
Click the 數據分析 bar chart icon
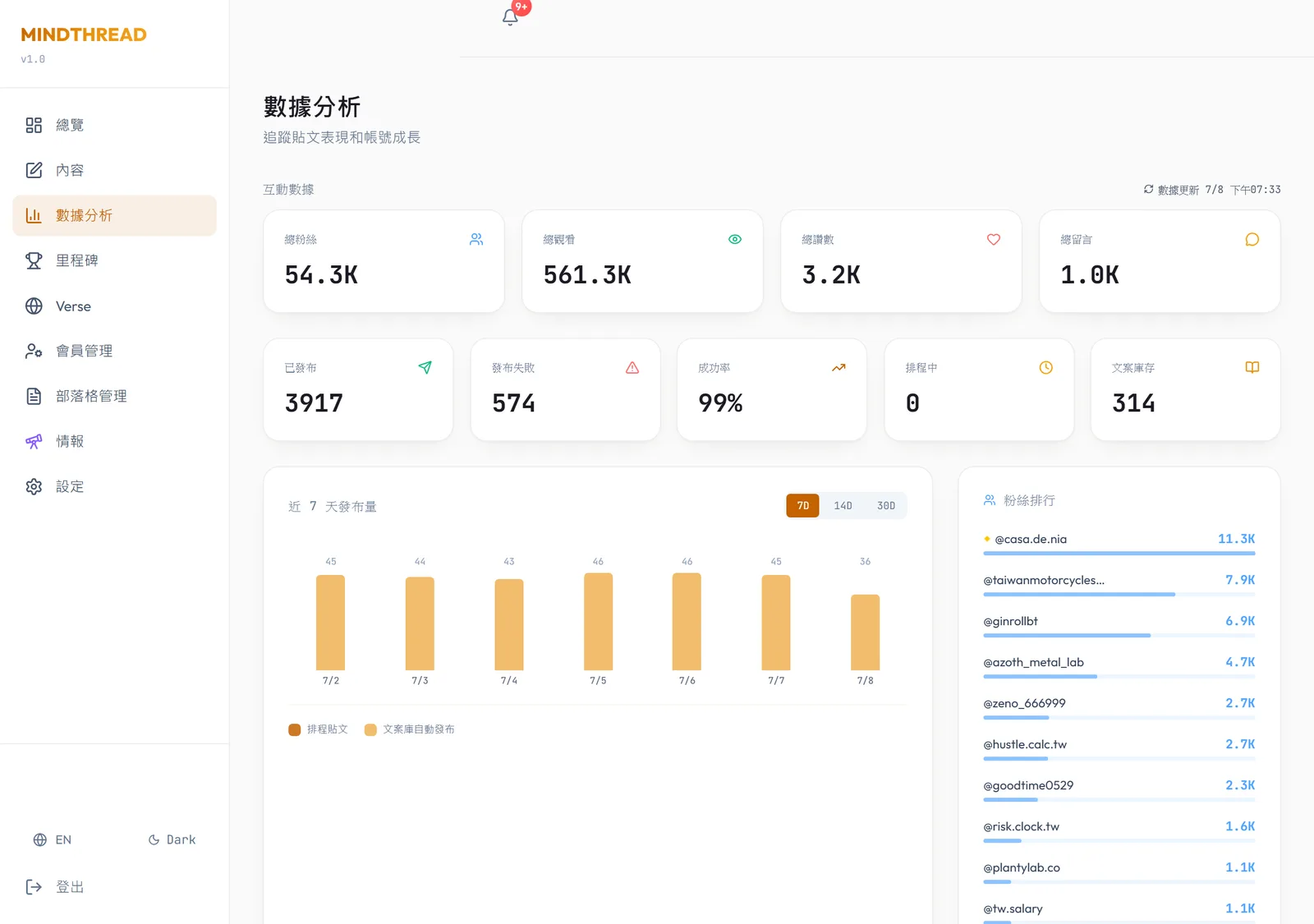point(34,215)
